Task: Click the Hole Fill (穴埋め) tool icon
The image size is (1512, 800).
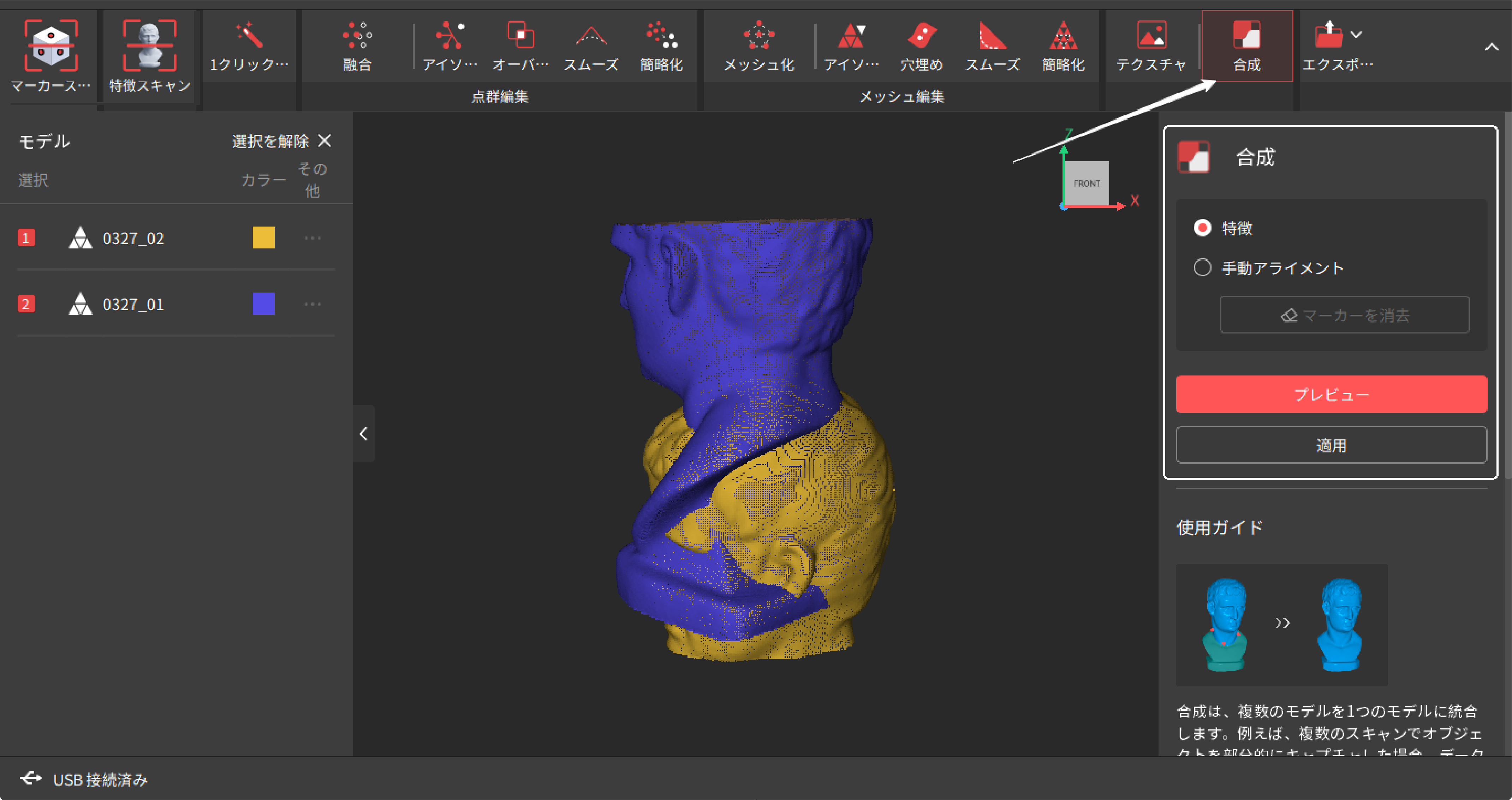Action: pos(922,35)
